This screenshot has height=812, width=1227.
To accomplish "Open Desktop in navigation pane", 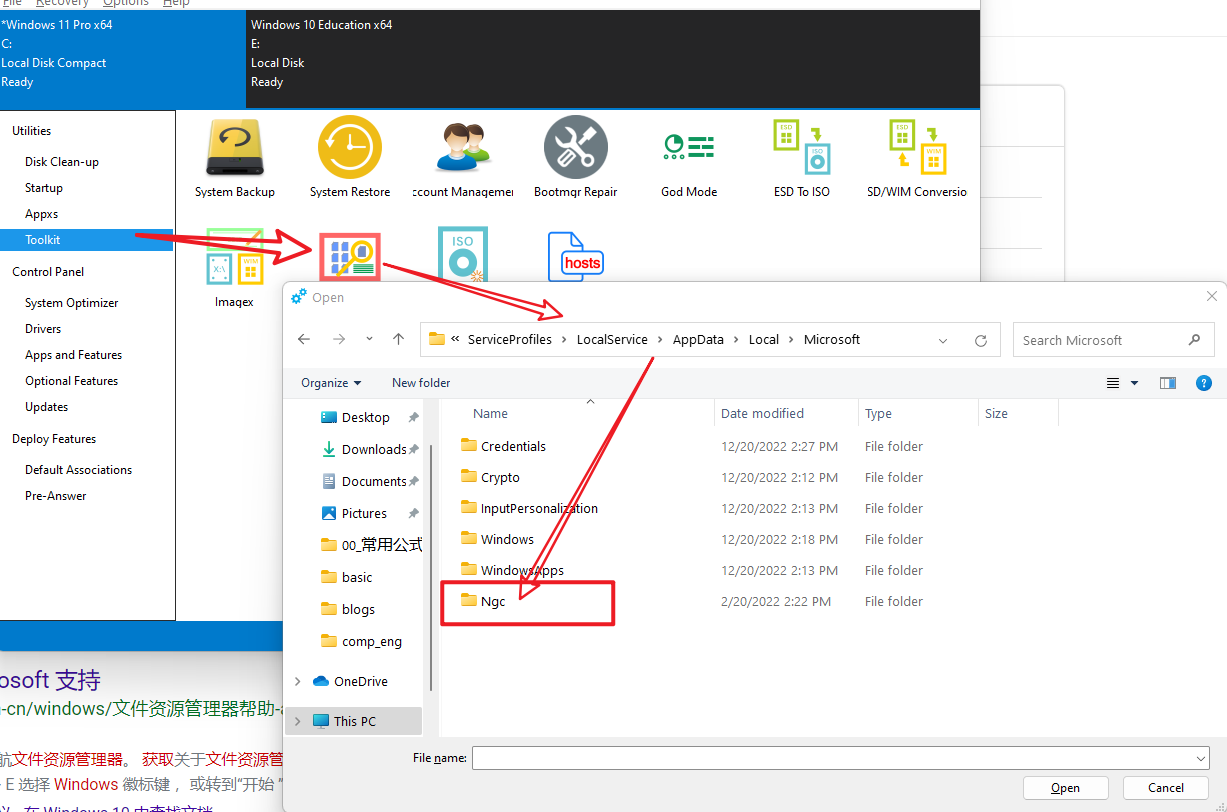I will pyautogui.click(x=366, y=418).
